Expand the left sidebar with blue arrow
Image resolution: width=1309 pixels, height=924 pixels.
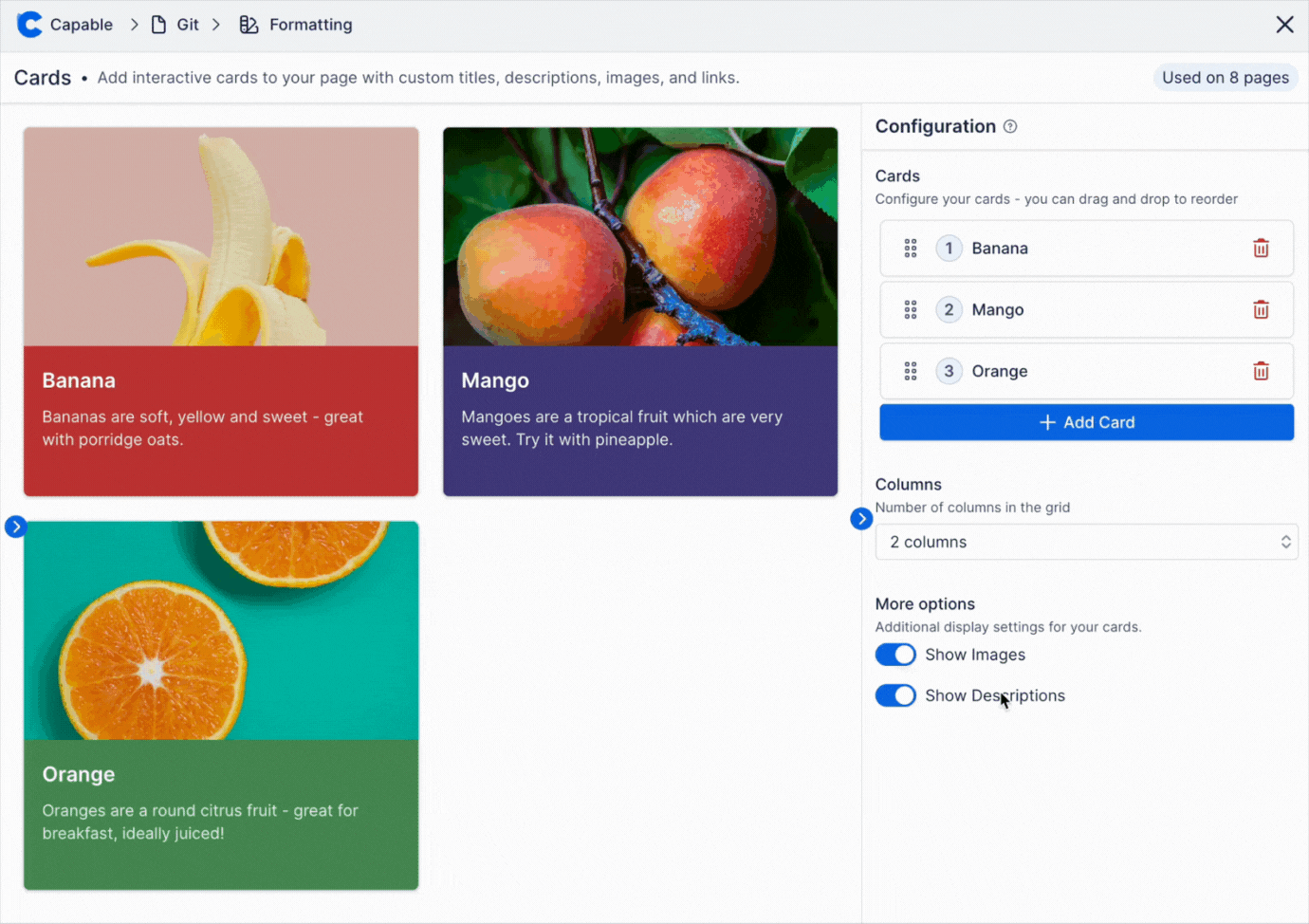(15, 527)
